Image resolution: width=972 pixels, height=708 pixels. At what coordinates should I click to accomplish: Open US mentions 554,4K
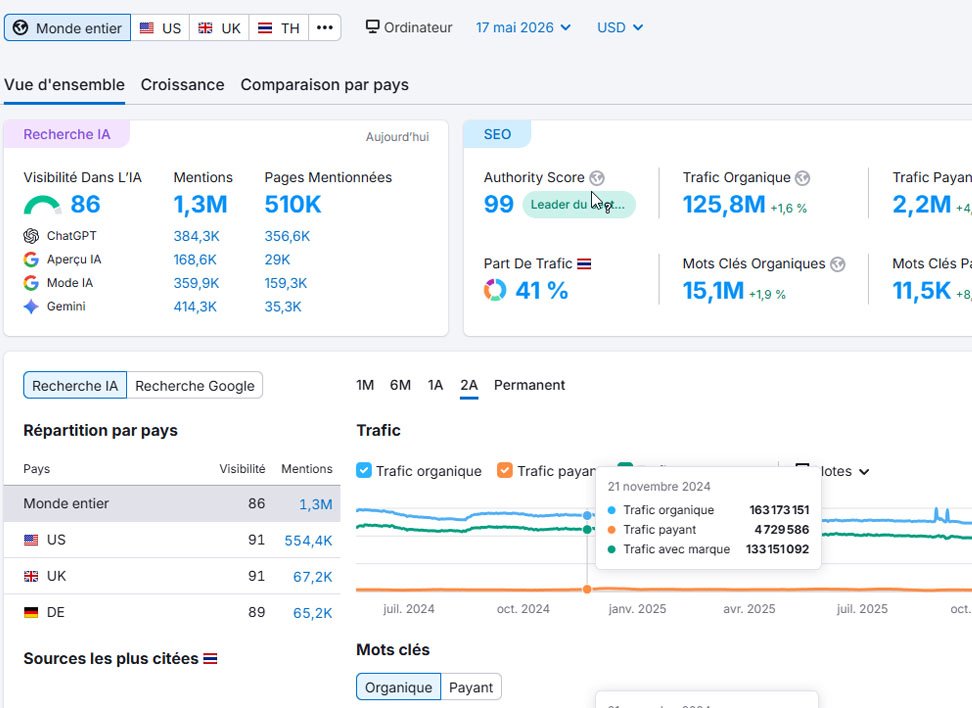[308, 541]
